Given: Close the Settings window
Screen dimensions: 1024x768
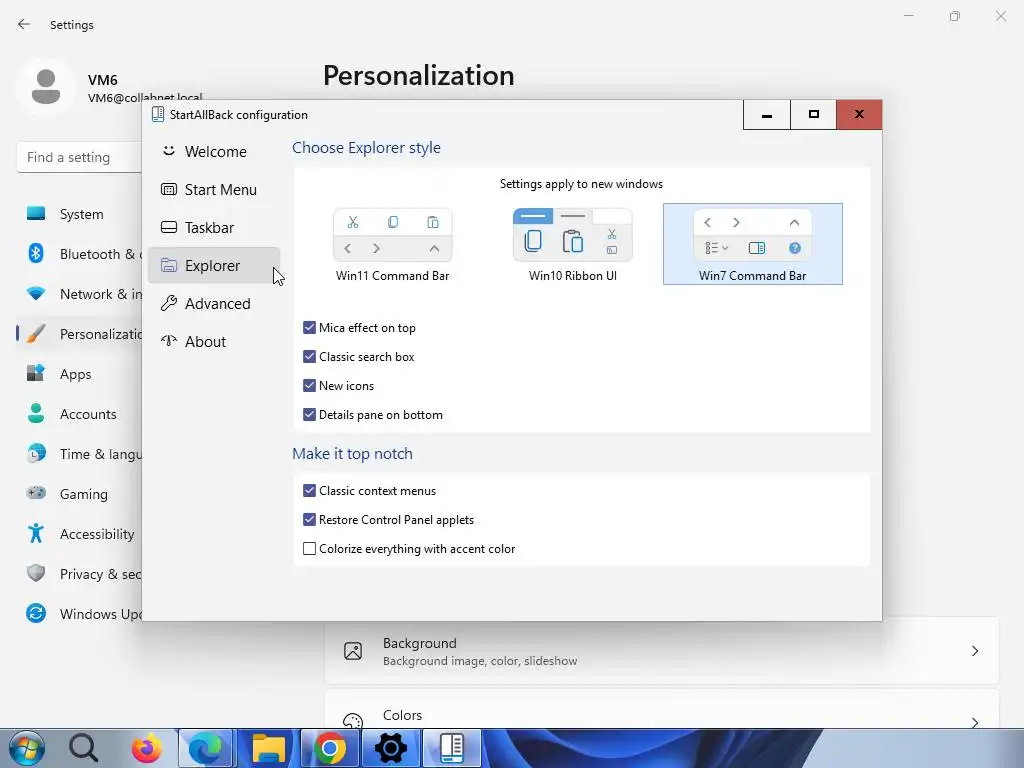Looking at the screenshot, I should [x=1000, y=16].
